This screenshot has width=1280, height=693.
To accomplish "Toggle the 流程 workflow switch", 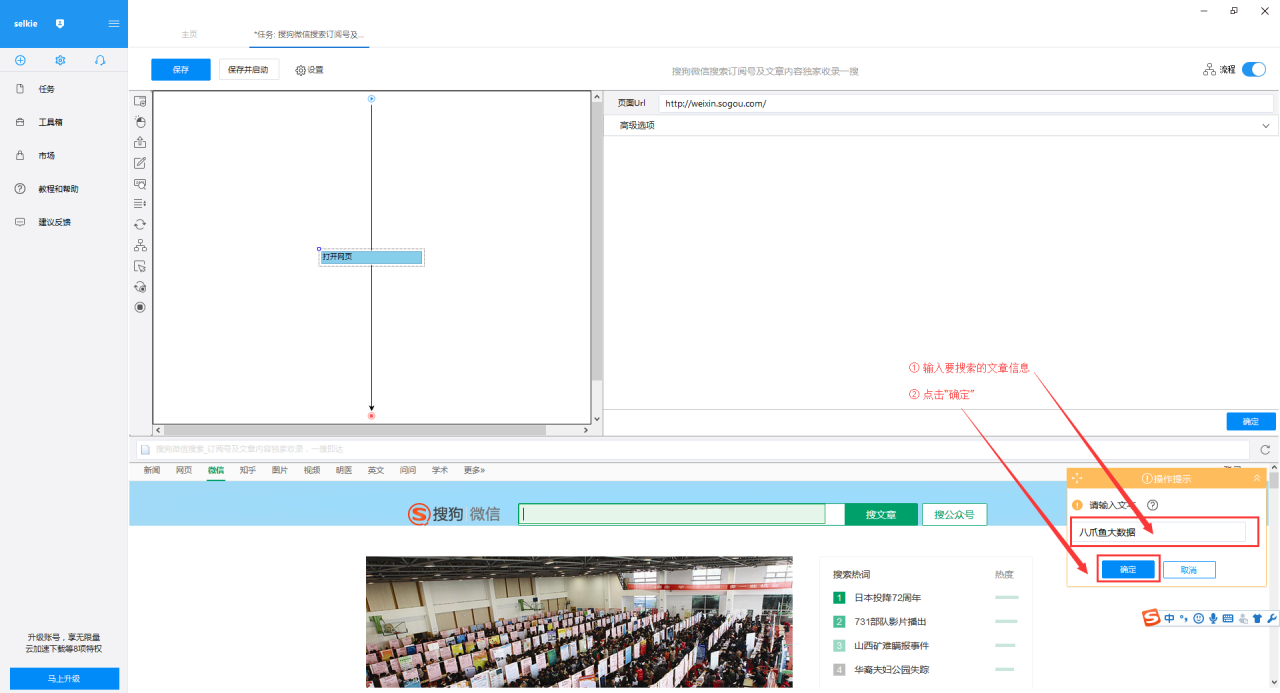I will tap(1253, 70).
